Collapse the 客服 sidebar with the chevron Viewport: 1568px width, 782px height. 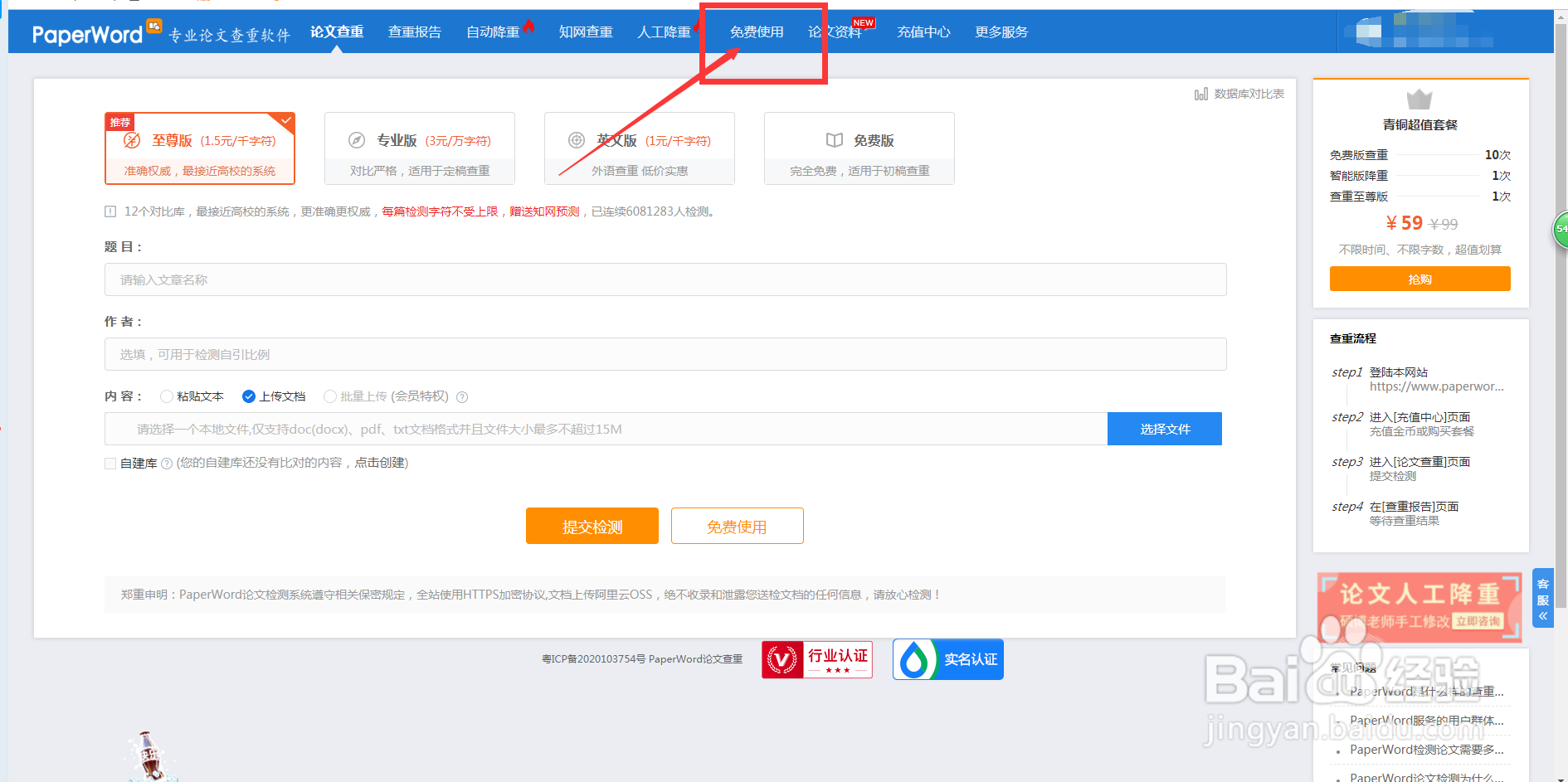coord(1543,616)
